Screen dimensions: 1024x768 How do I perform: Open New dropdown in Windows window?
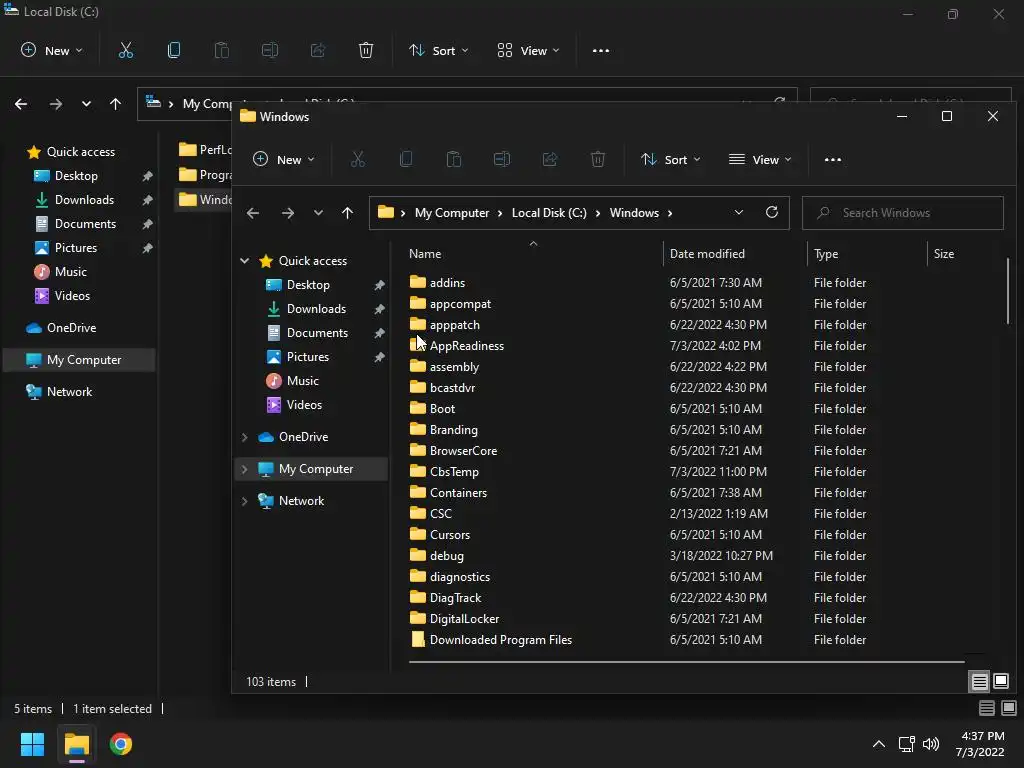coord(283,159)
